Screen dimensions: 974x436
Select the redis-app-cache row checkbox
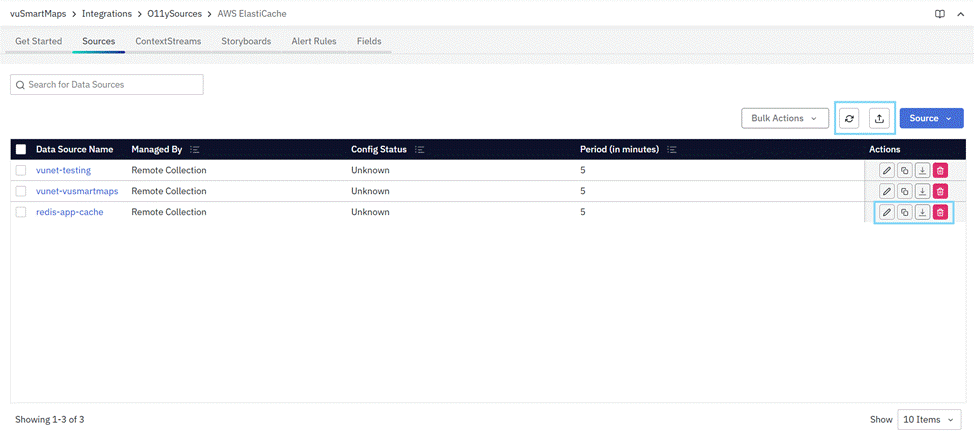(x=21, y=212)
